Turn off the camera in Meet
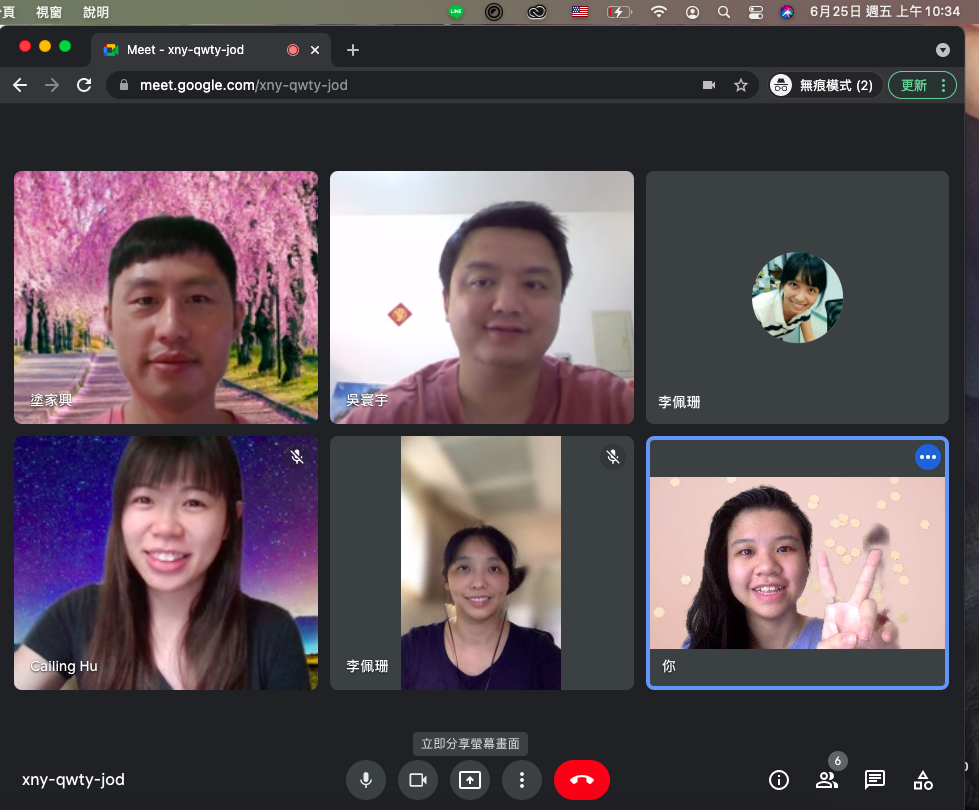 [418, 780]
